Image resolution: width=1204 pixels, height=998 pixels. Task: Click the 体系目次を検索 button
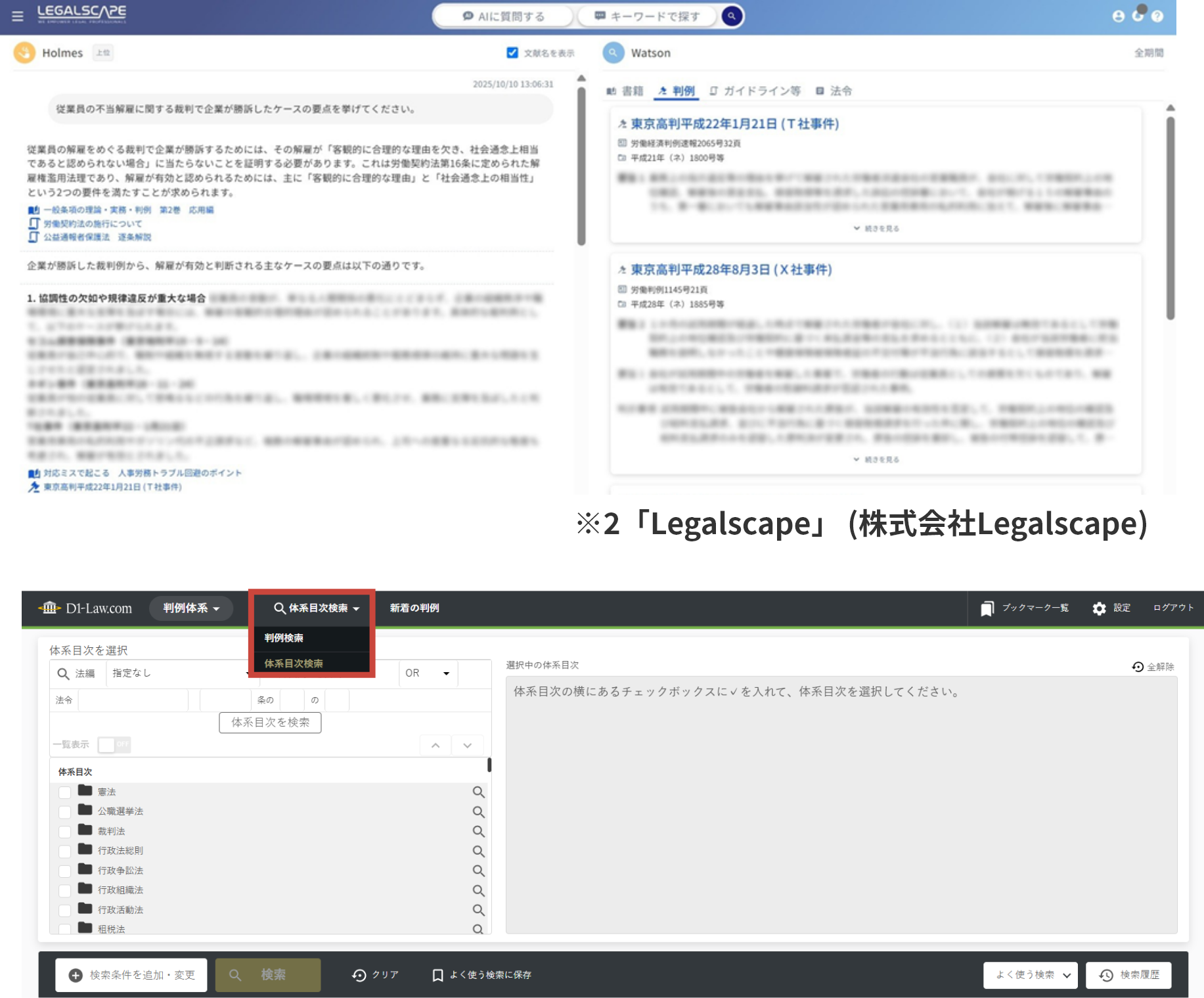click(x=270, y=723)
